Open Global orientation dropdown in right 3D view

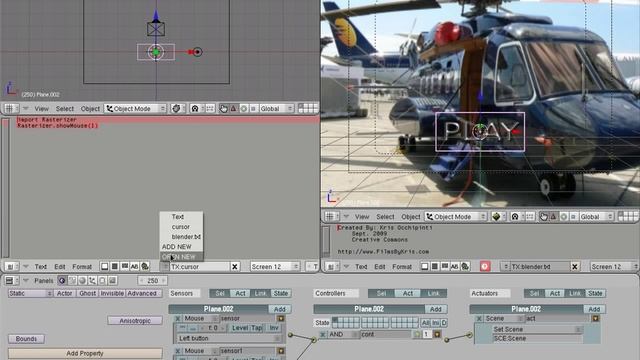pos(596,216)
